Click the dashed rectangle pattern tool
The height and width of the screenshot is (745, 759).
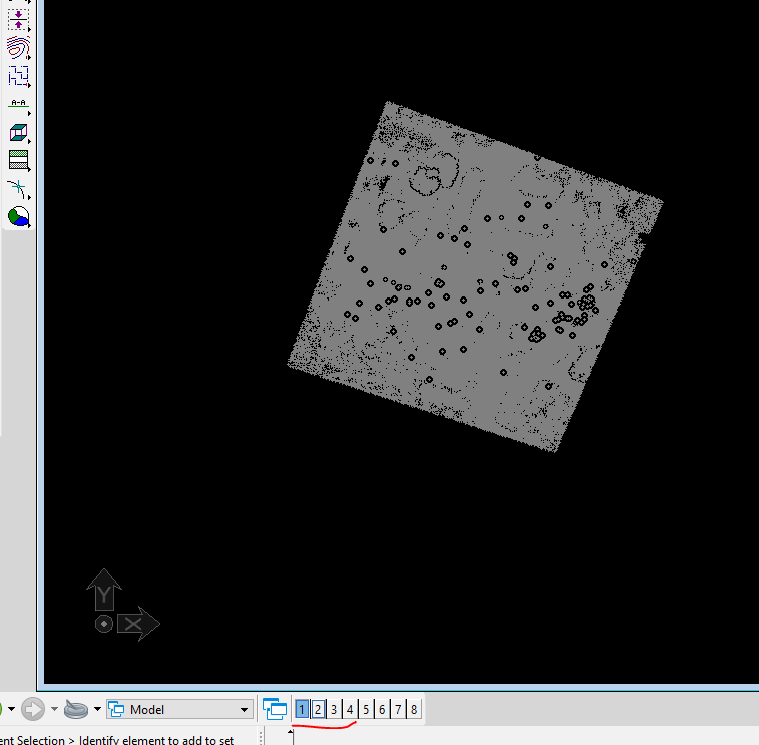tap(18, 75)
